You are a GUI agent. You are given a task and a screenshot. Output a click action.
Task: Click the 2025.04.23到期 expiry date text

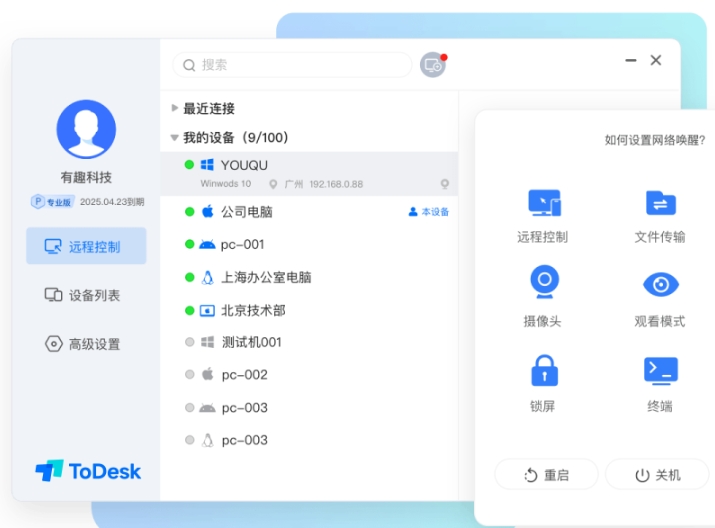pos(112,202)
